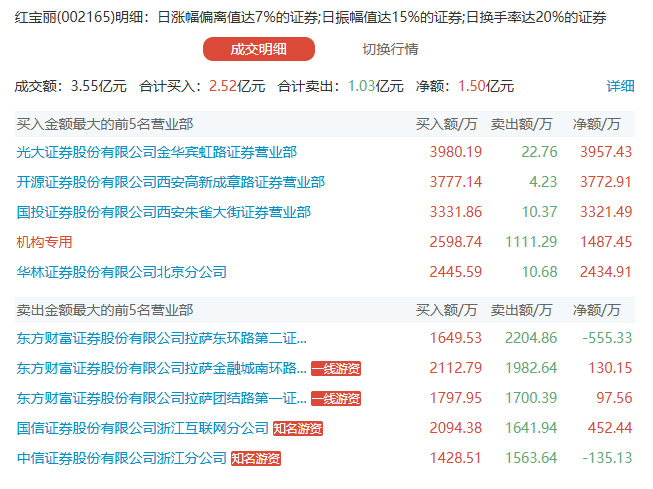Open 华林证券北京分公司 link
653x489 pixels.
pyautogui.click(x=122, y=272)
